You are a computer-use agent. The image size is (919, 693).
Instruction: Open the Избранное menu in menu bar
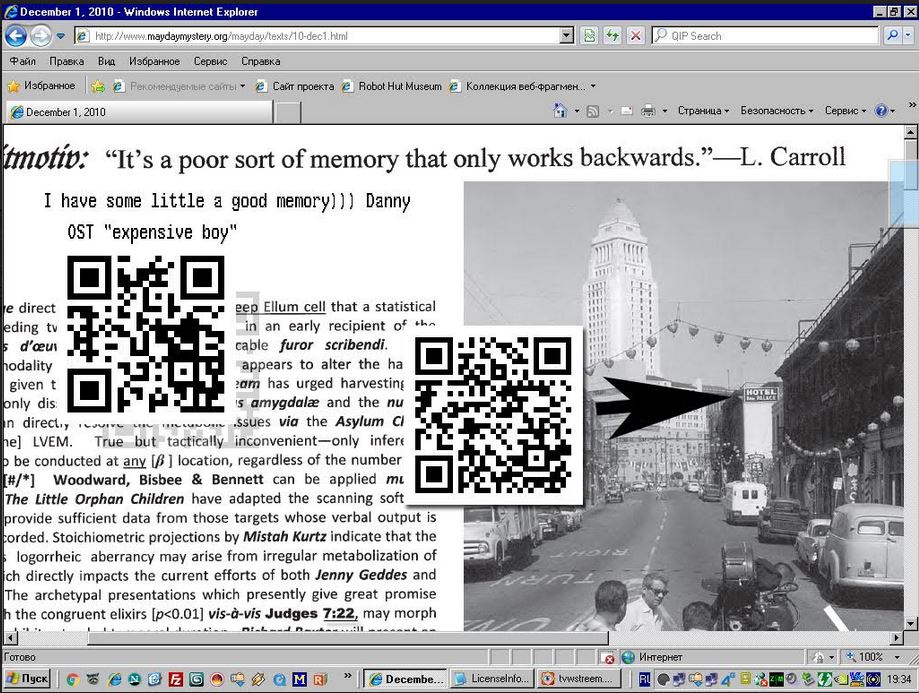point(154,61)
